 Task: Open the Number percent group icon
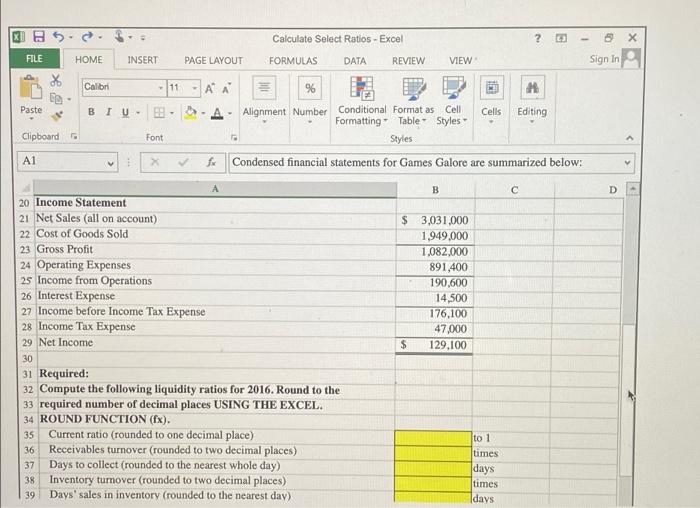coord(310,88)
